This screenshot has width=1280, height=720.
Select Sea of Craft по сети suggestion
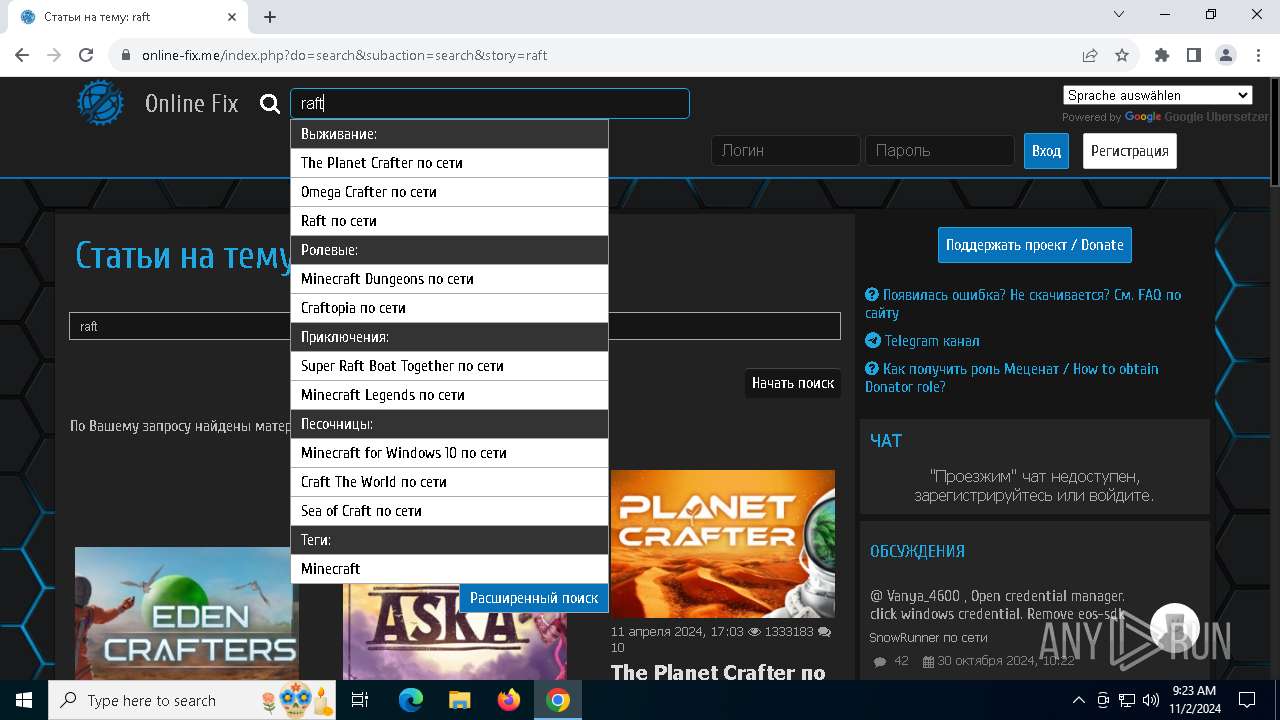click(x=449, y=510)
